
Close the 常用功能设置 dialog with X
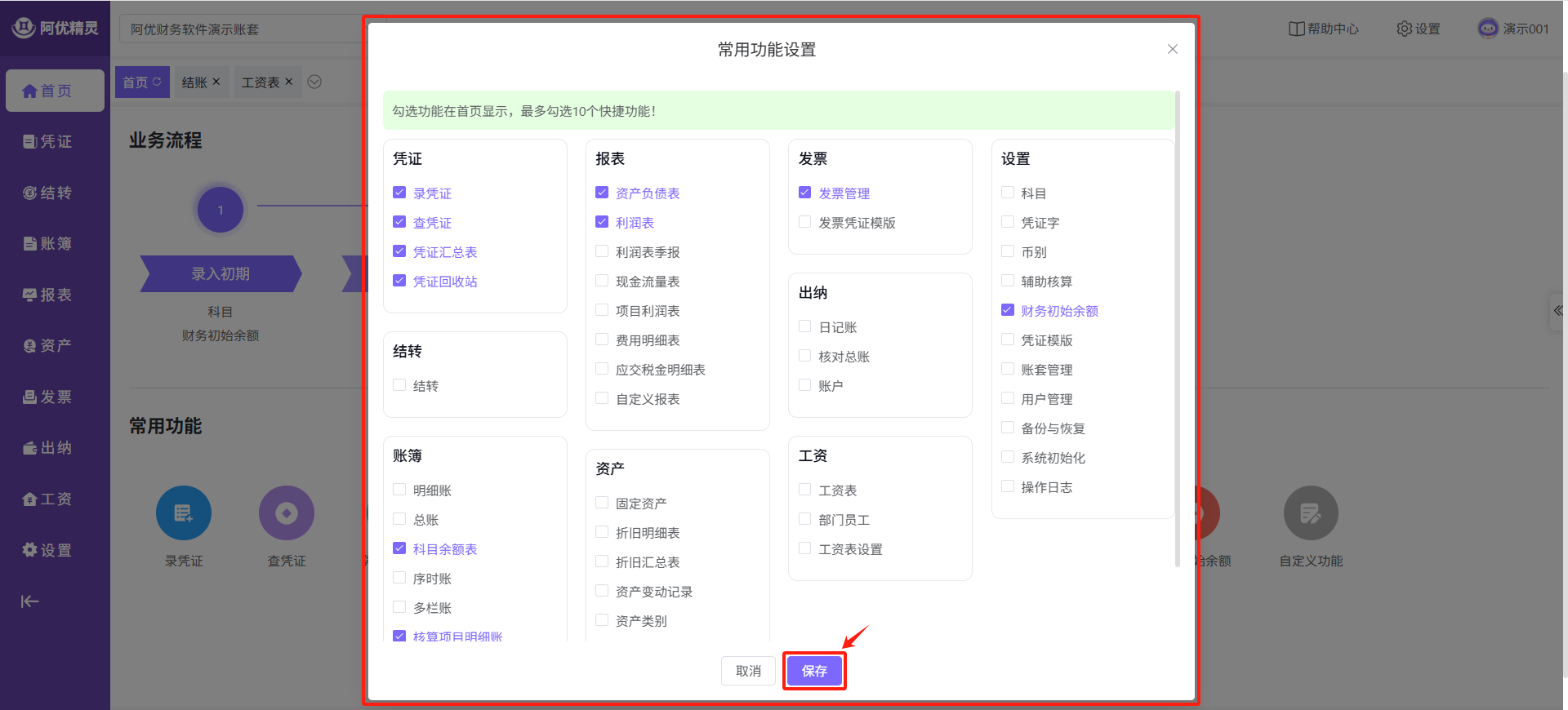[1172, 49]
